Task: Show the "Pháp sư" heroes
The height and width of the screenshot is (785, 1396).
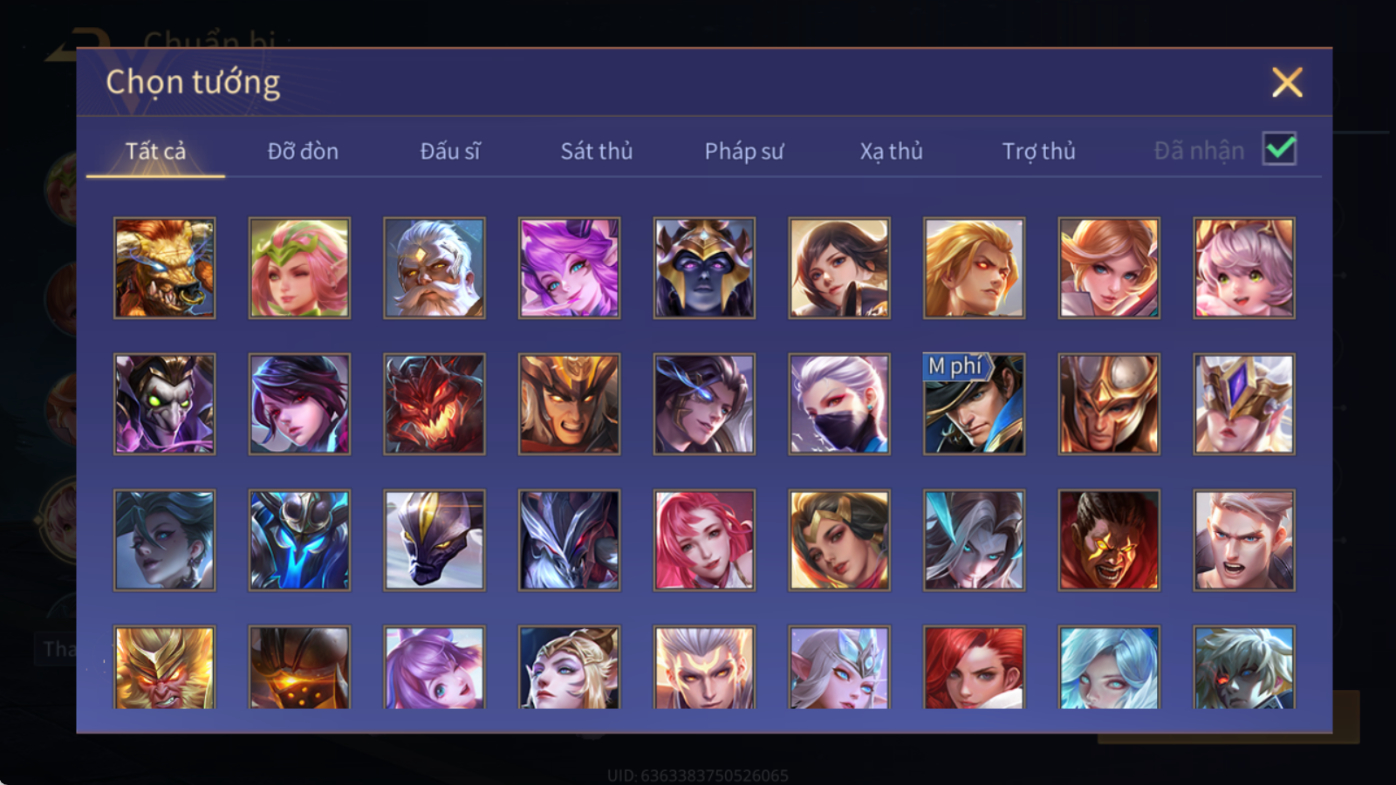Action: point(744,151)
